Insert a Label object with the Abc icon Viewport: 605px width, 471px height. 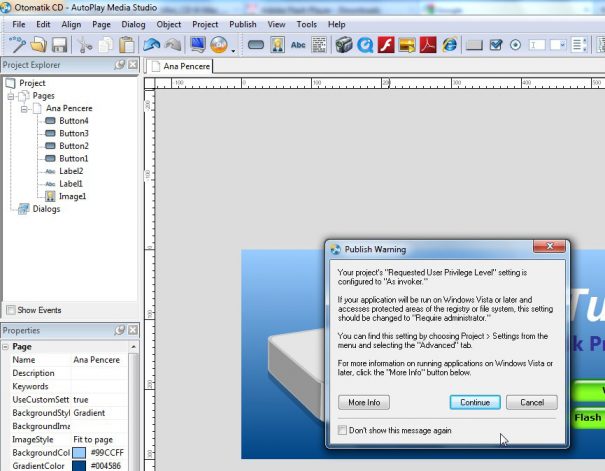pos(298,45)
